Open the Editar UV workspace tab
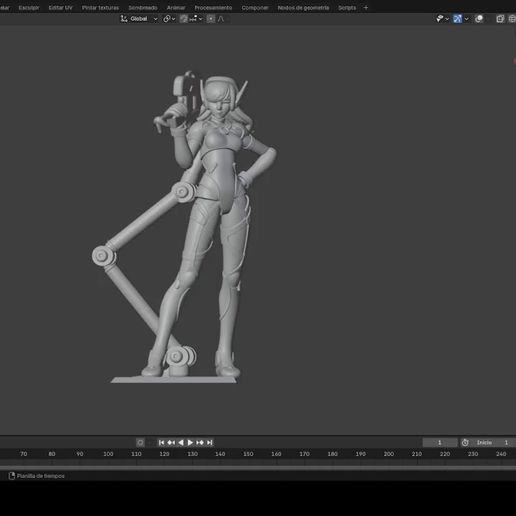Viewport: 516px width, 516px height. tap(60, 8)
